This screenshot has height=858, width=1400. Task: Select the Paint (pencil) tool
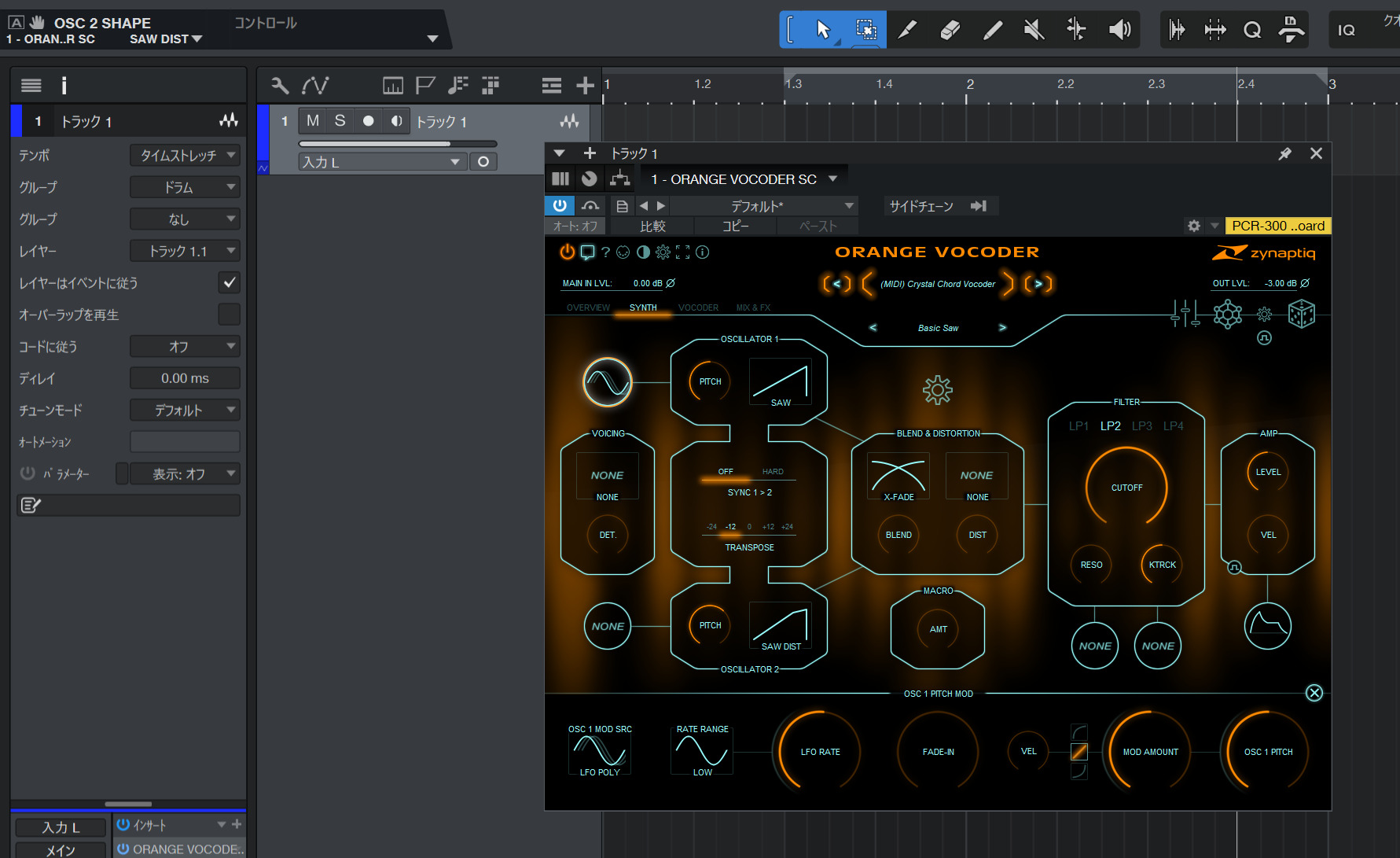(x=992, y=30)
